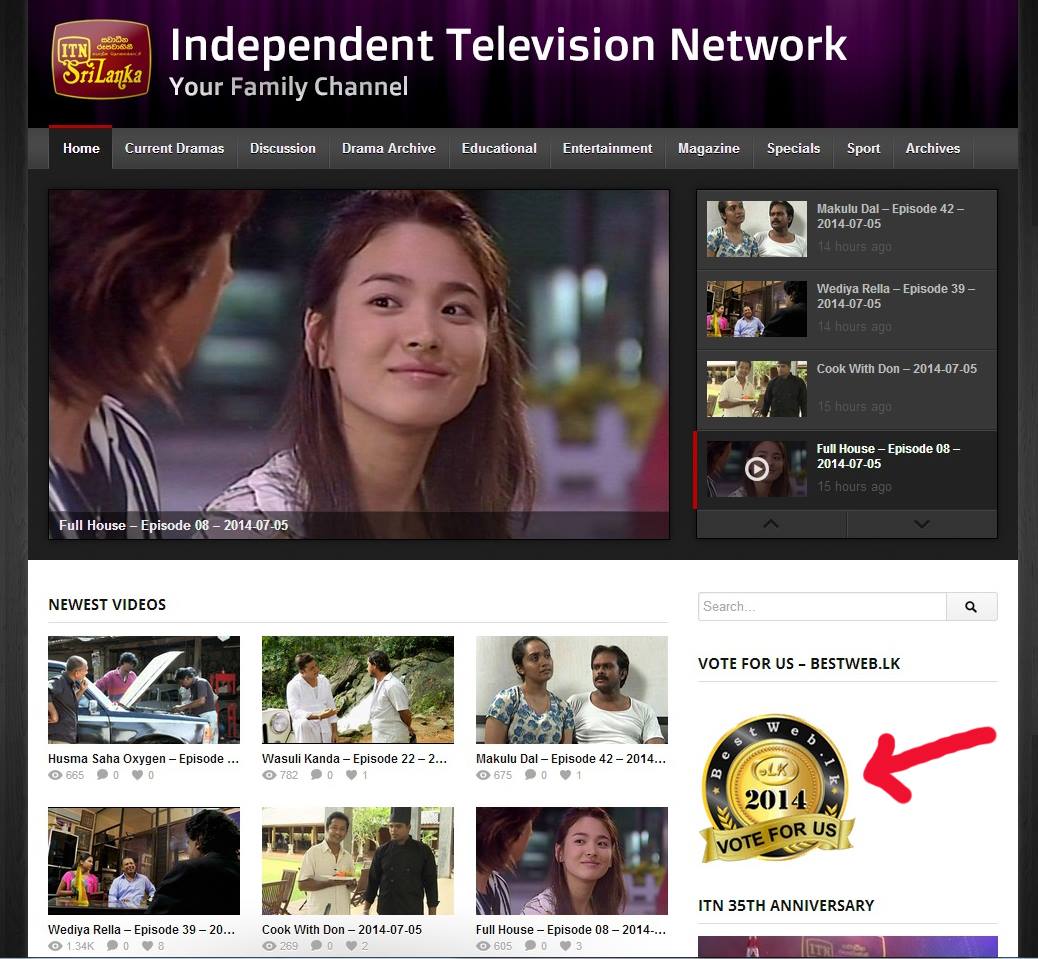
Task: Open Cook With Don thumbnail in Newest Videos
Action: tap(357, 861)
